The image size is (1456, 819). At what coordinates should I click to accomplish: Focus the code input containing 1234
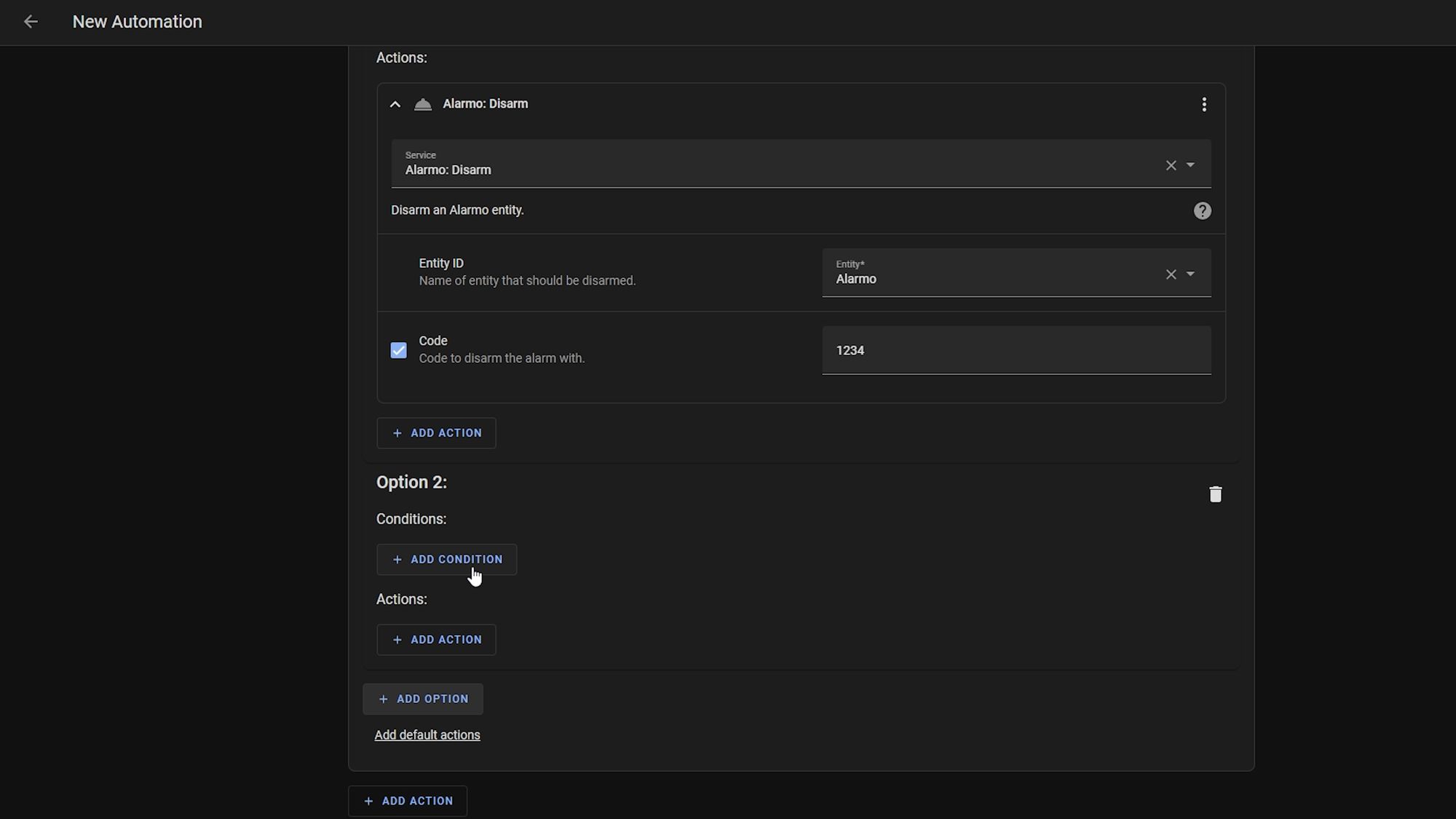1016,350
